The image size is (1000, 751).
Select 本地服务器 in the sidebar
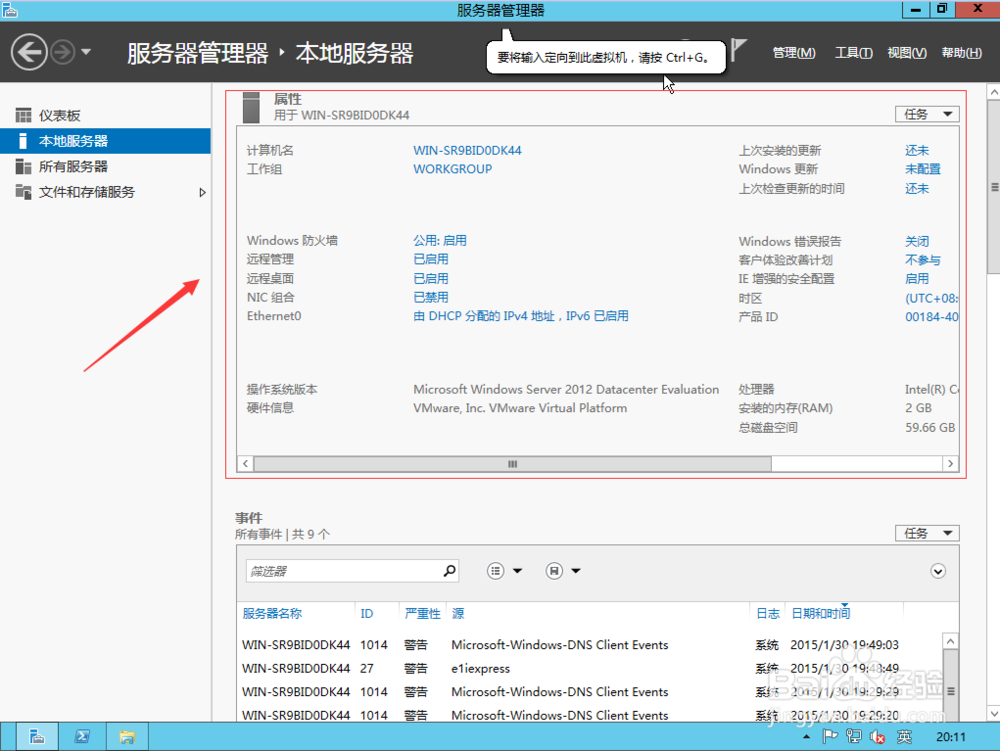(x=105, y=141)
